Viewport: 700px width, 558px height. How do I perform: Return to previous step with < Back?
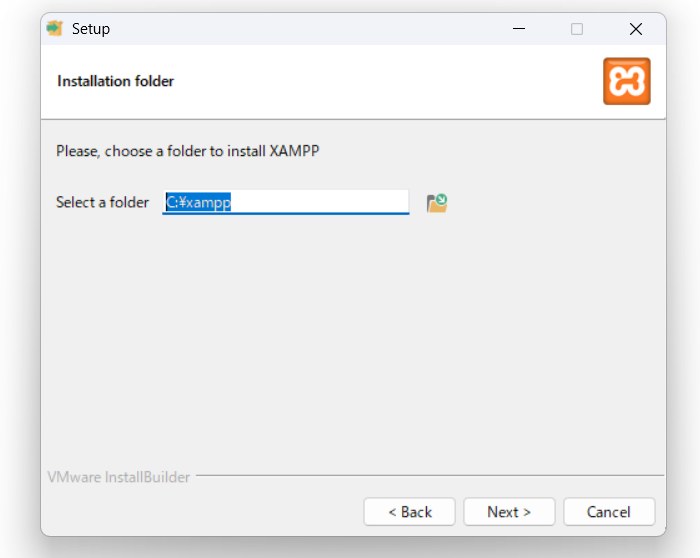[409, 512]
